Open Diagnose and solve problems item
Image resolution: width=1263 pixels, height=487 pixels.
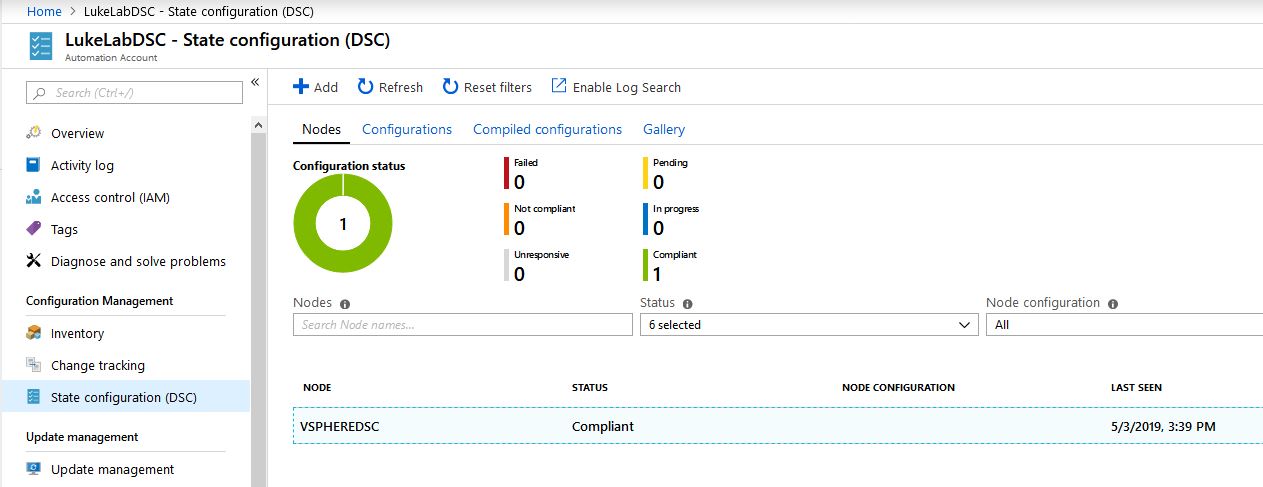tap(138, 261)
